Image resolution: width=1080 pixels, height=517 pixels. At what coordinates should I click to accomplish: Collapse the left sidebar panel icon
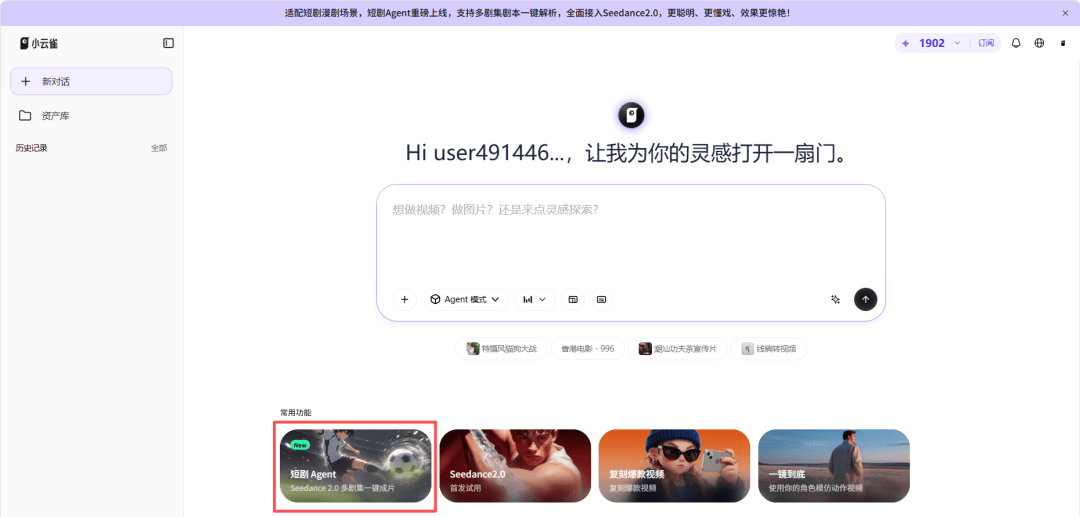coord(168,43)
